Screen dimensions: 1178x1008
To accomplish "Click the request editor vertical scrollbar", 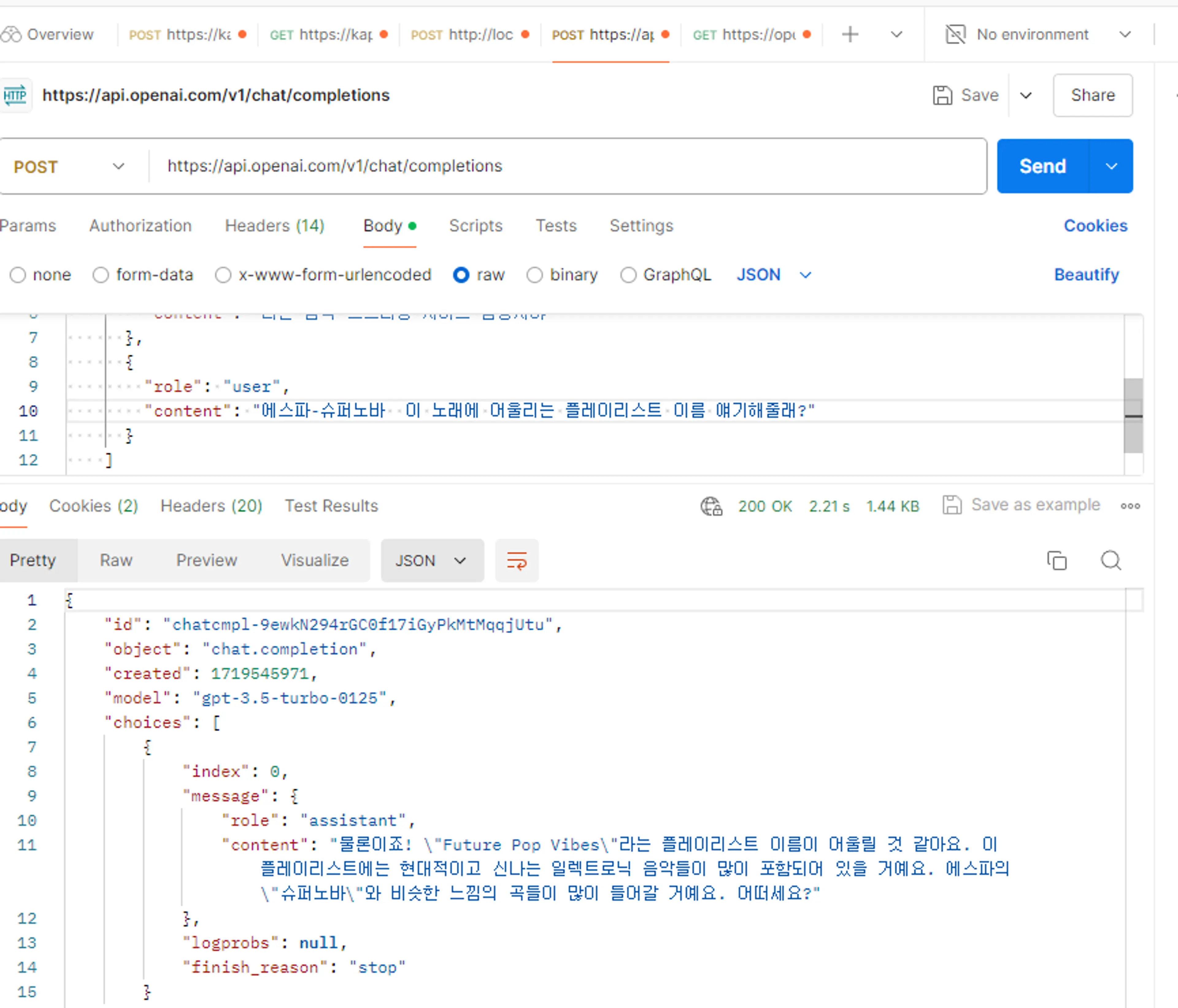I will tap(1133, 416).
